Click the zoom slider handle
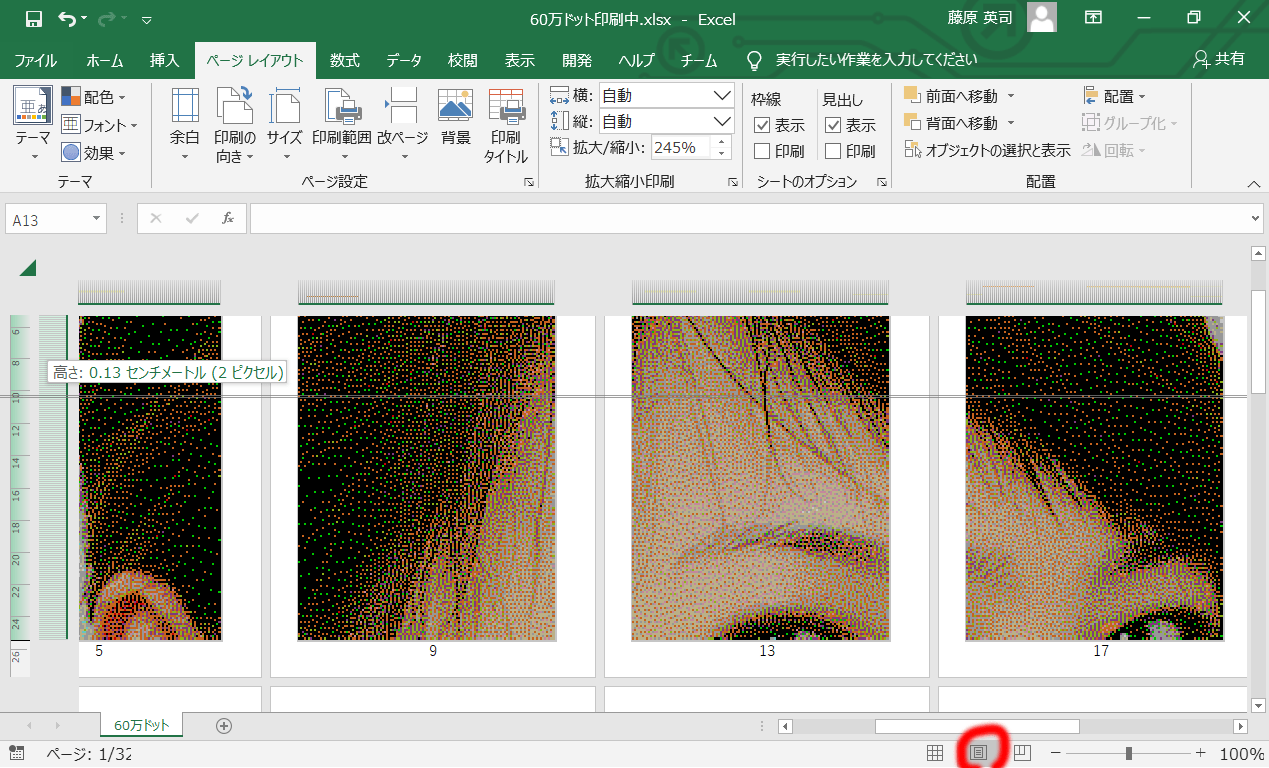Screen dimensions: 1269x768 click(x=1129, y=753)
